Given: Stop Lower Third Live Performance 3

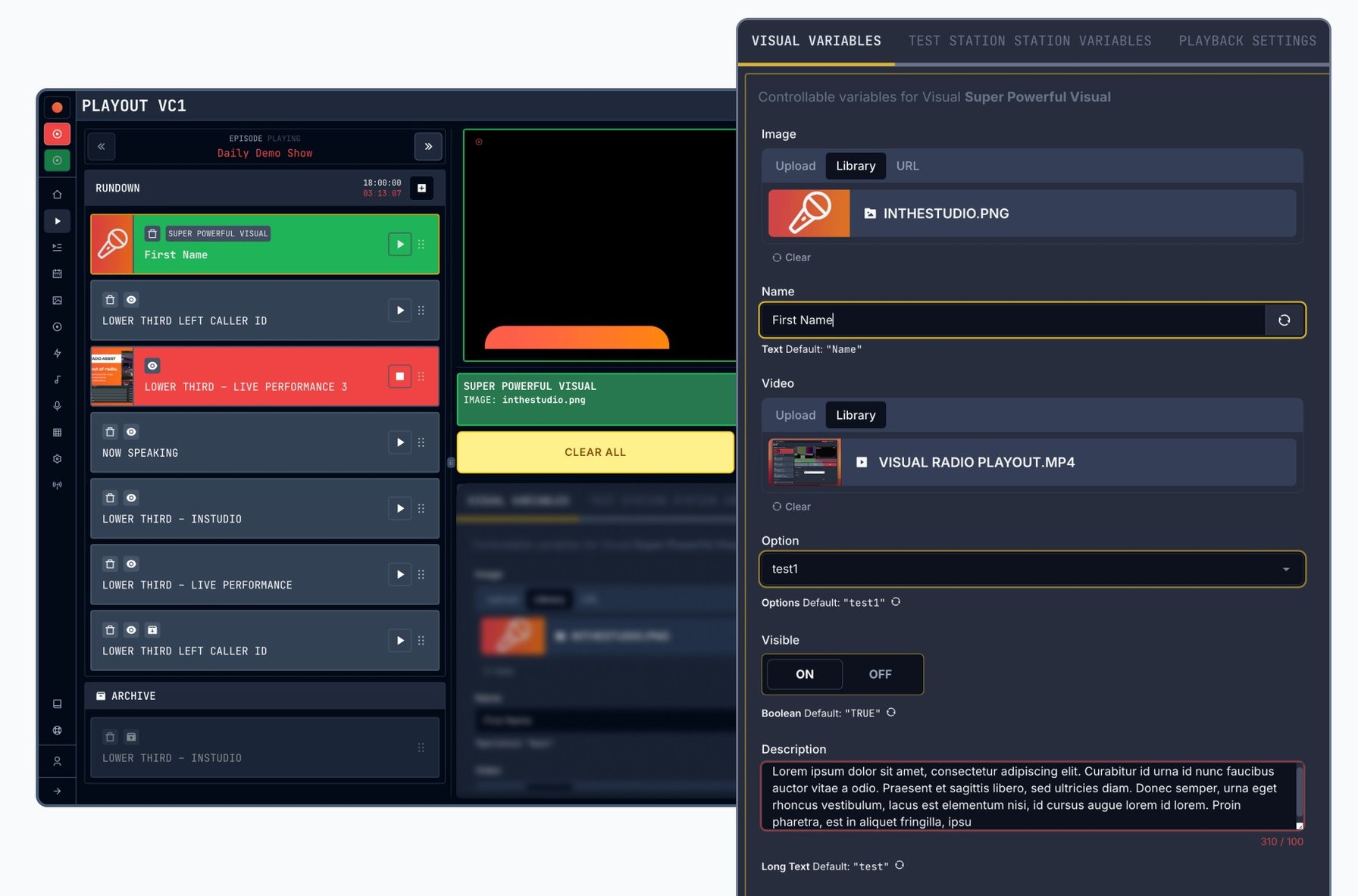Looking at the screenshot, I should (x=399, y=376).
